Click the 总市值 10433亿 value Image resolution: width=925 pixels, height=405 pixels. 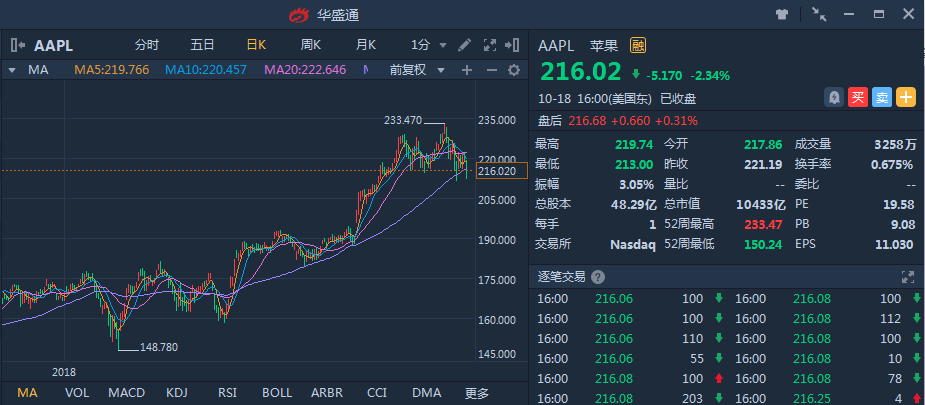(761, 204)
